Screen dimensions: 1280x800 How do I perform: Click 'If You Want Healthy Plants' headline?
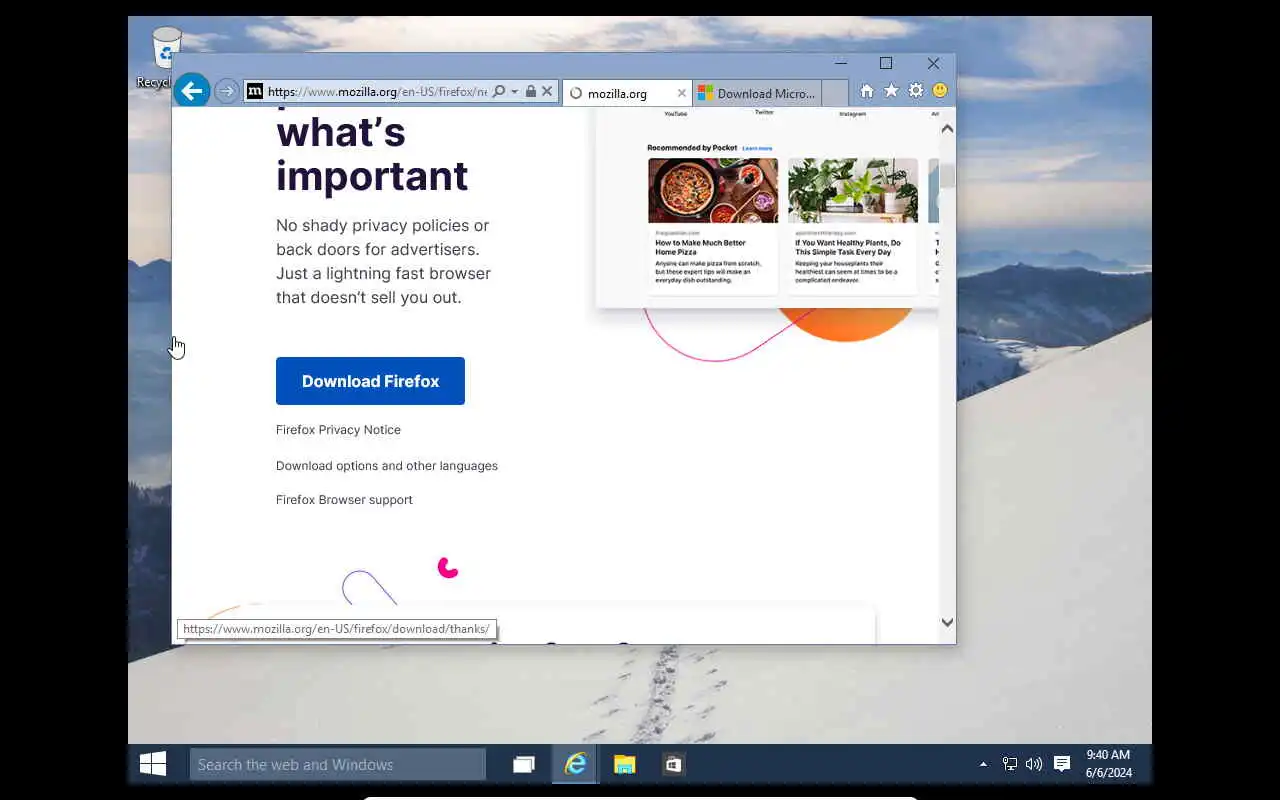point(848,247)
